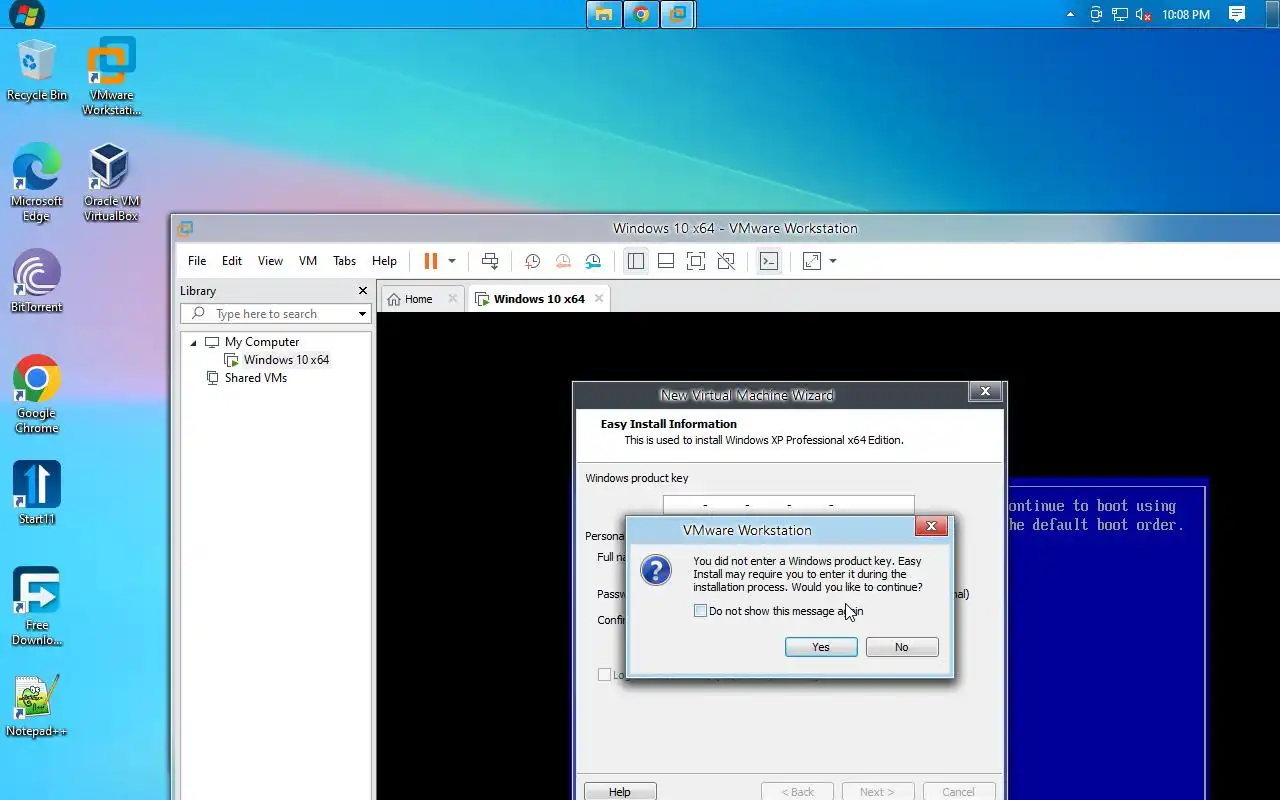Click No in the VMware Workstation dialog
Screen dimensions: 1280x800
tap(902, 647)
